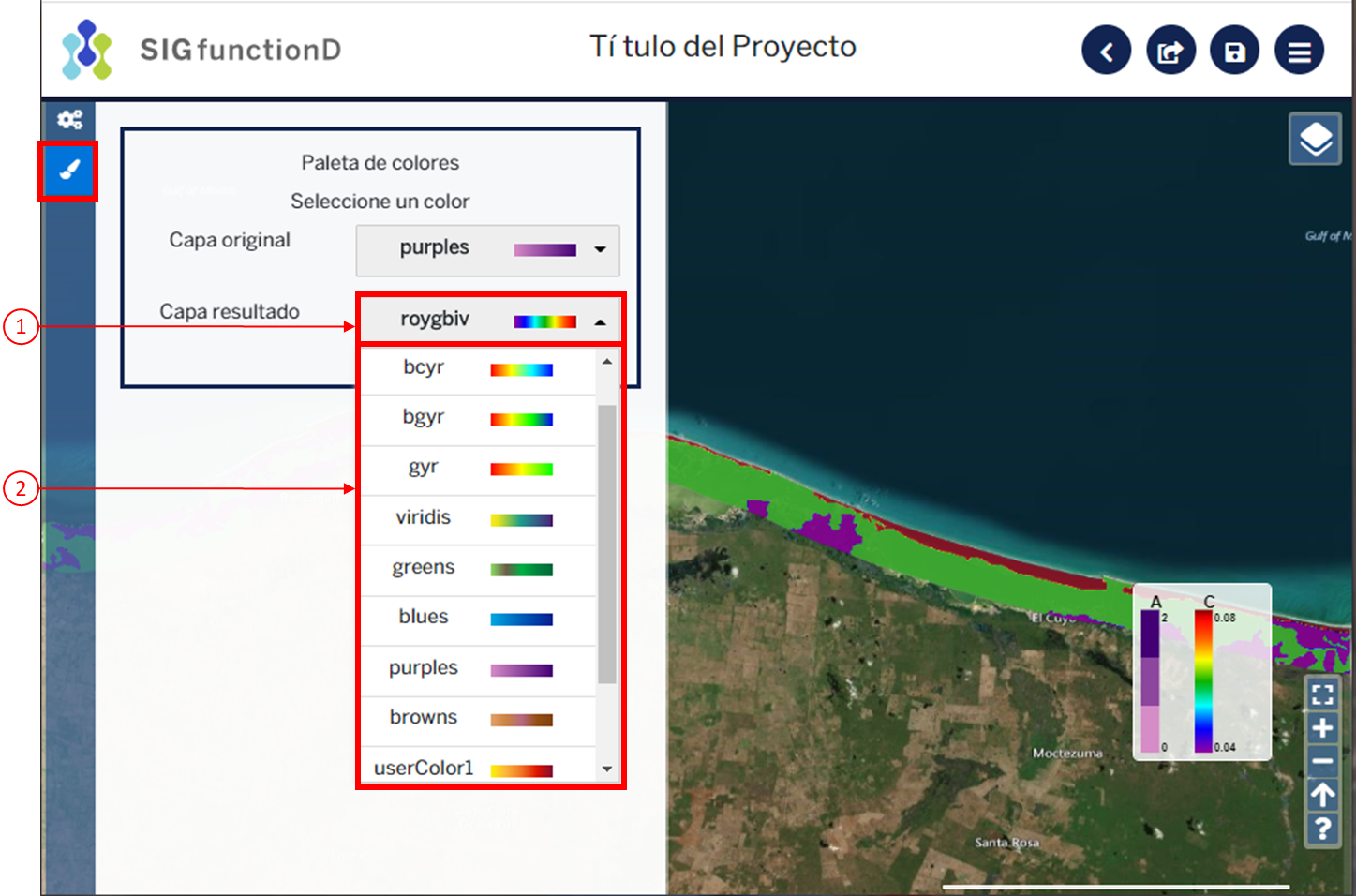Open the map layers switcher icon

[1315, 140]
